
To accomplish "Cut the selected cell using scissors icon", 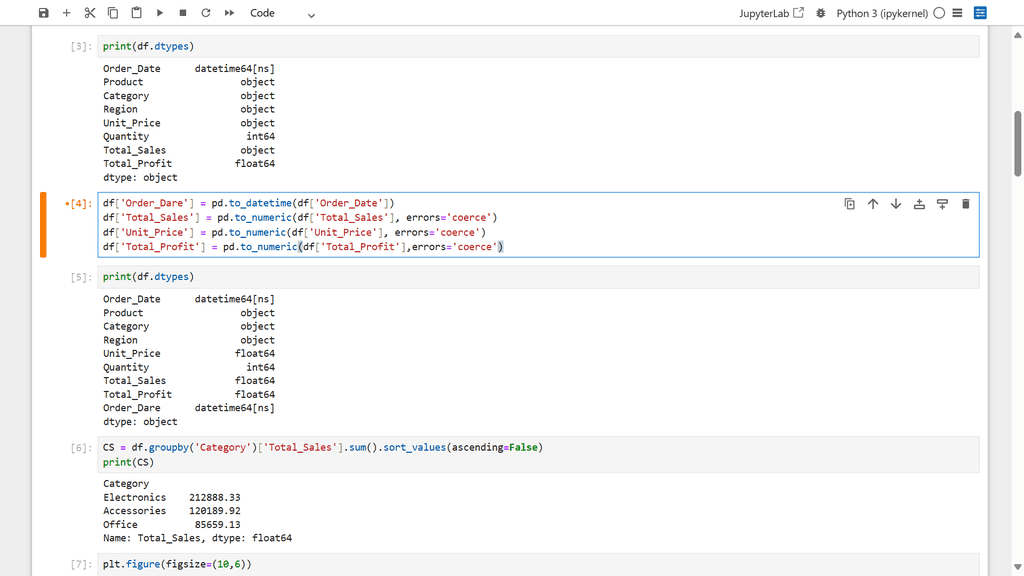I will click(90, 13).
